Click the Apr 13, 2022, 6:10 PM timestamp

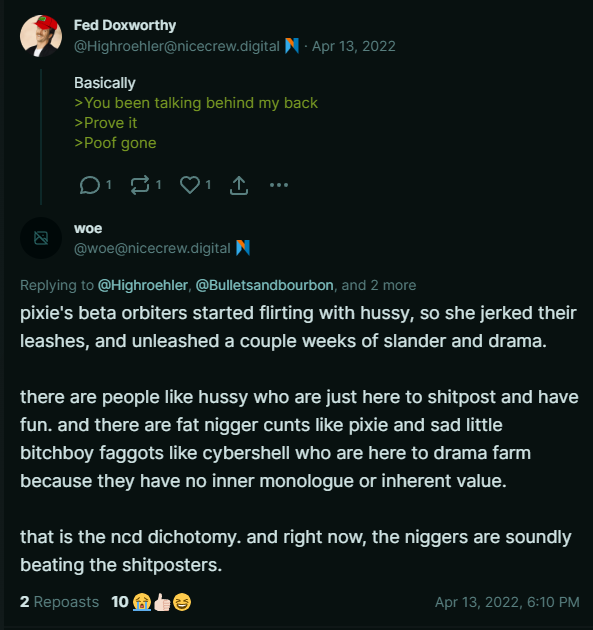507,602
